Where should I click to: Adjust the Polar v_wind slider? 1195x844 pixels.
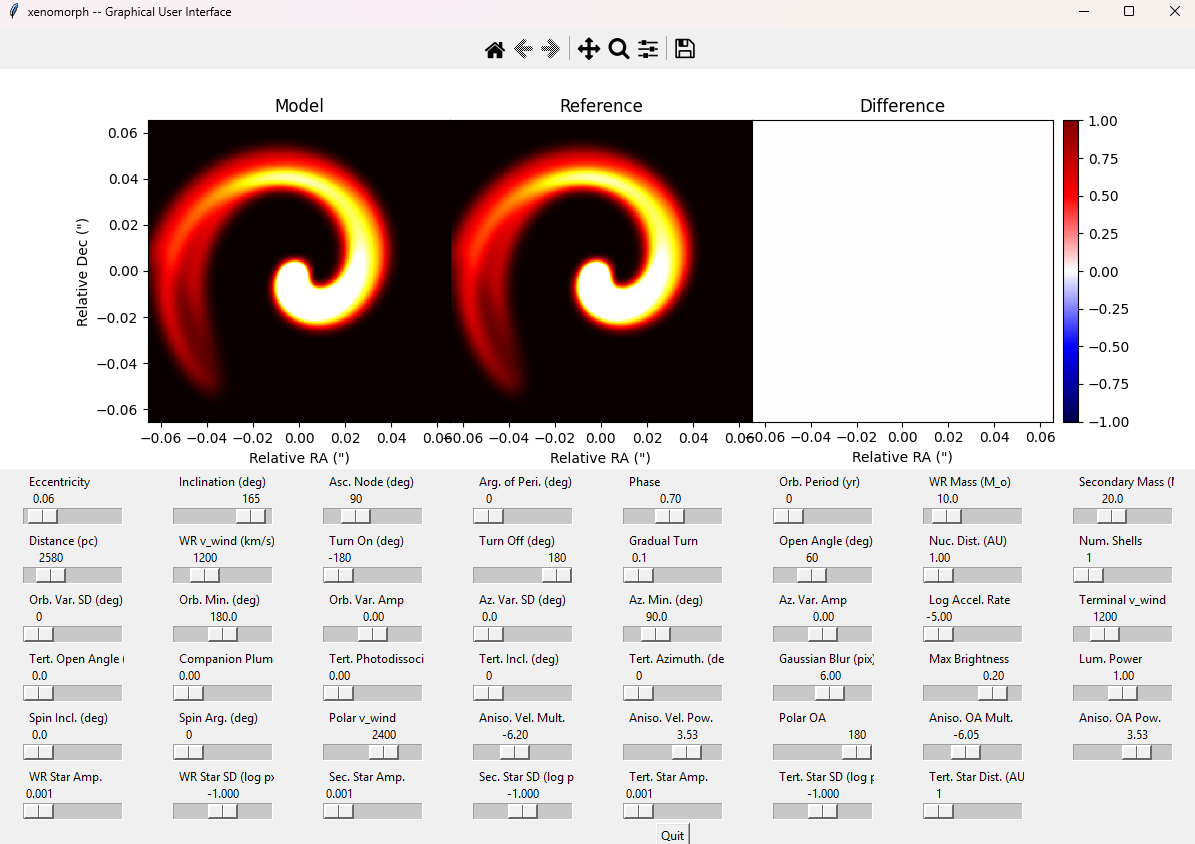pyautogui.click(x=373, y=752)
